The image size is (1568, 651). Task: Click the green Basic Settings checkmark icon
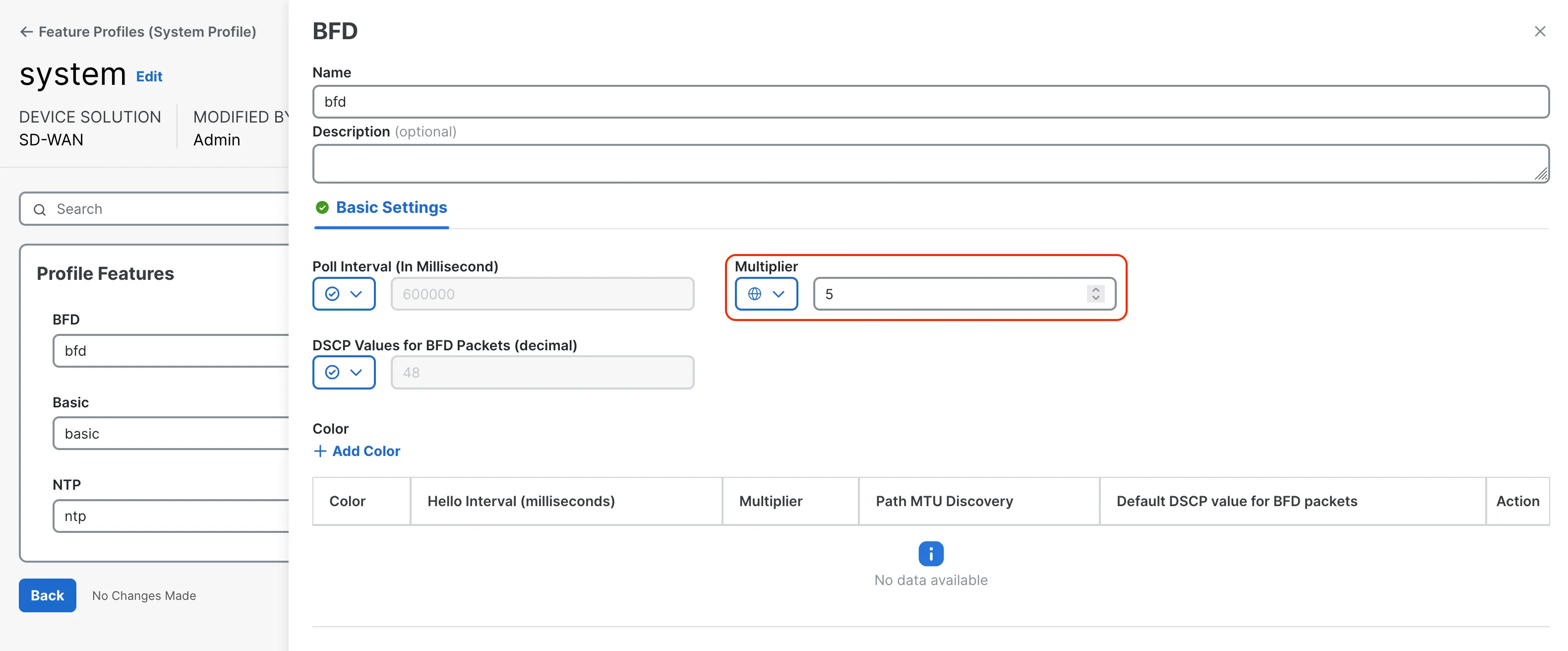[322, 208]
